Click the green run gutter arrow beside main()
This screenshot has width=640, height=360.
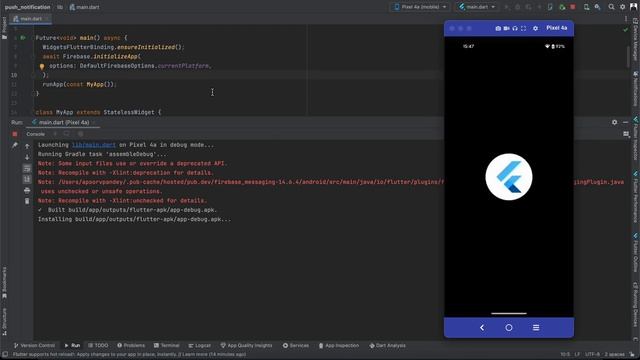click(x=23, y=38)
